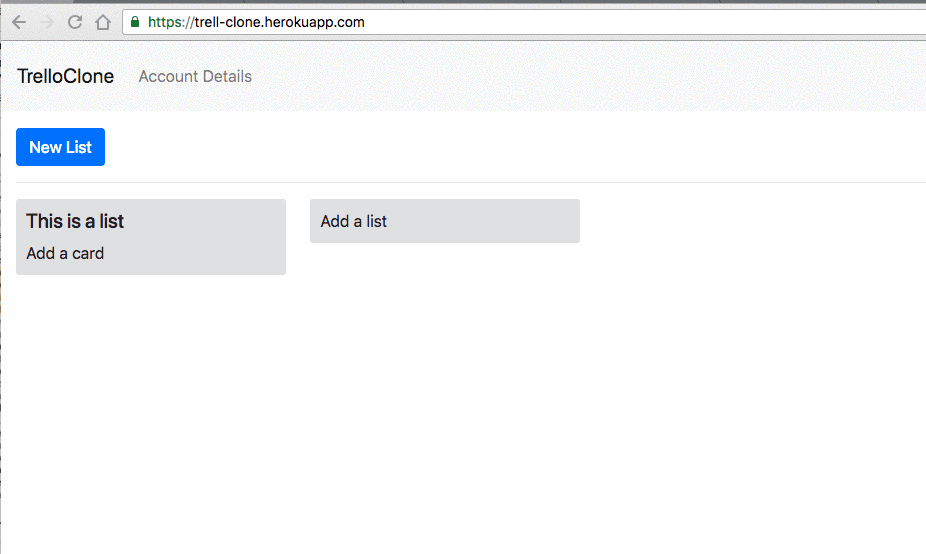
Task: Click the 'Add a list' tile
Action: coord(445,221)
